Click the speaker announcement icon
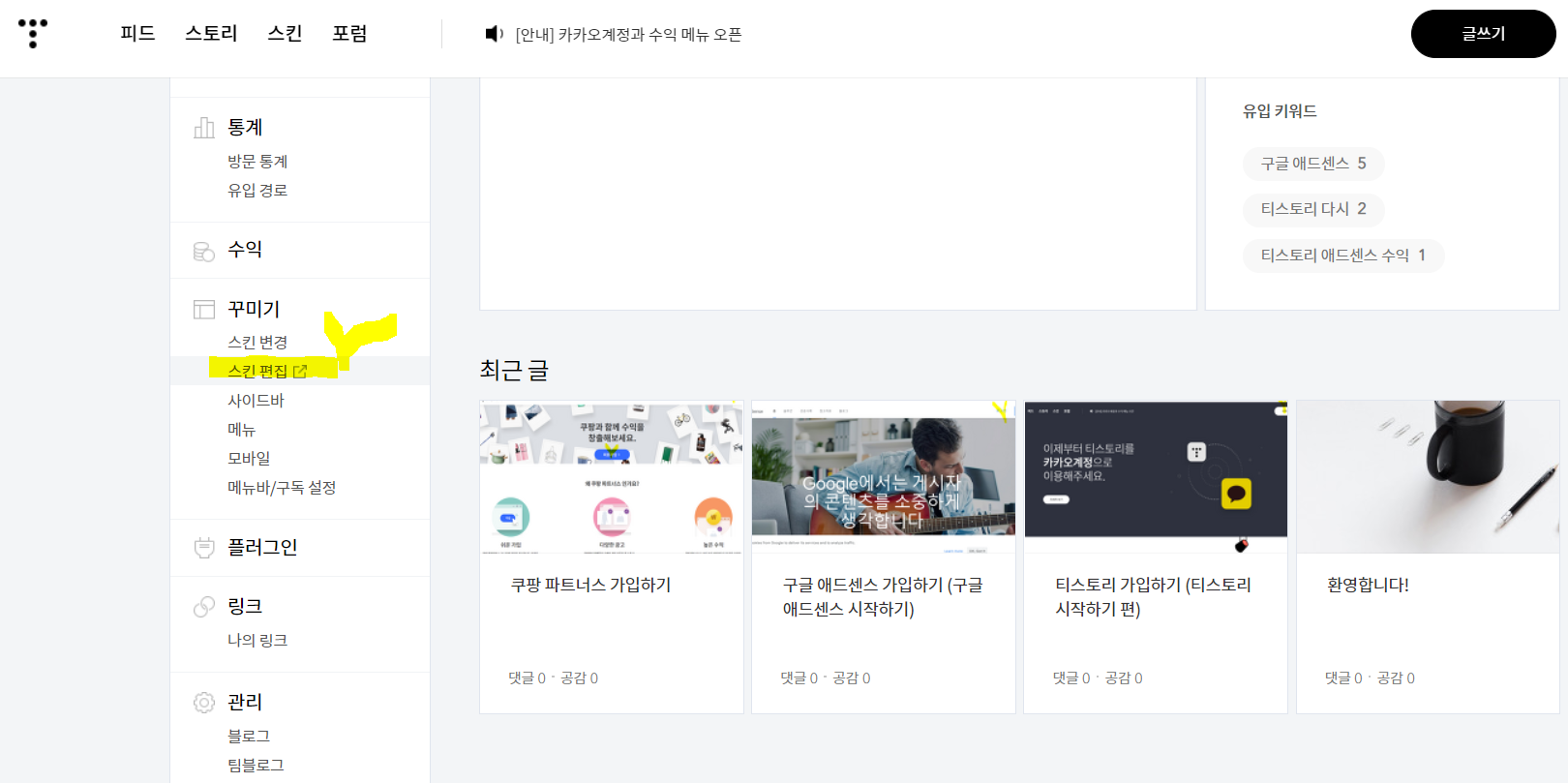The height and width of the screenshot is (783, 1568). tap(495, 34)
